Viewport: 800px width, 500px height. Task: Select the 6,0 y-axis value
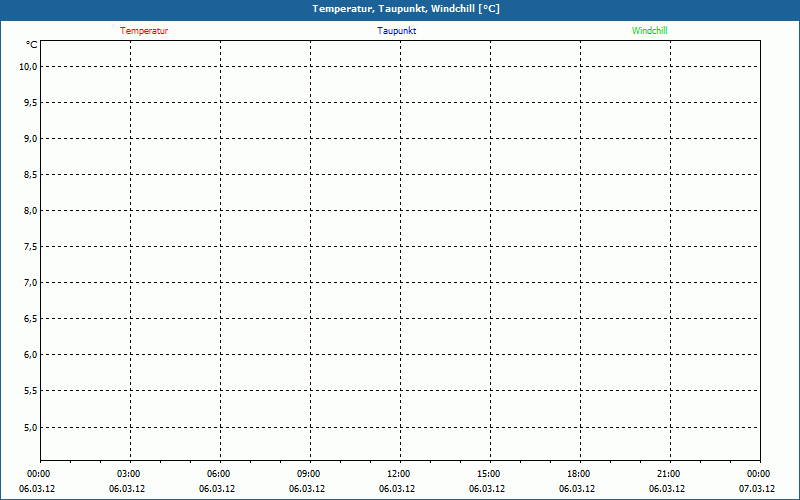(31, 355)
